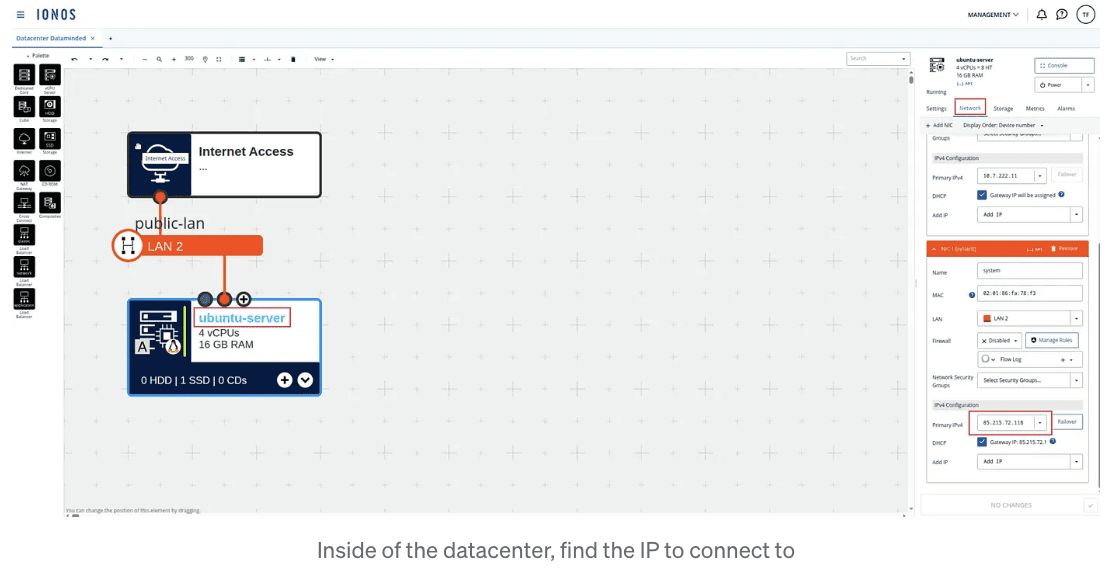Select the ubuntu-server title on canvas
1112x580 pixels.
tap(242, 318)
